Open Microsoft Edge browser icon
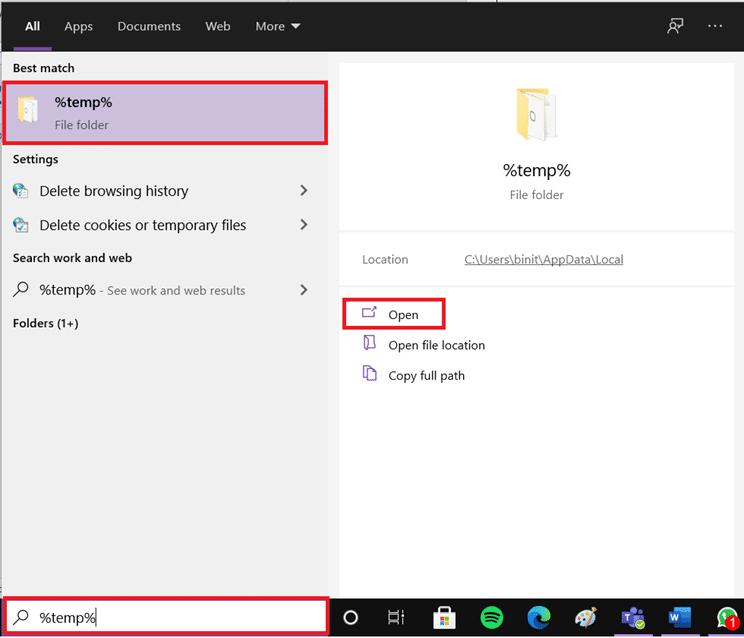The image size is (744, 638). tap(538, 617)
